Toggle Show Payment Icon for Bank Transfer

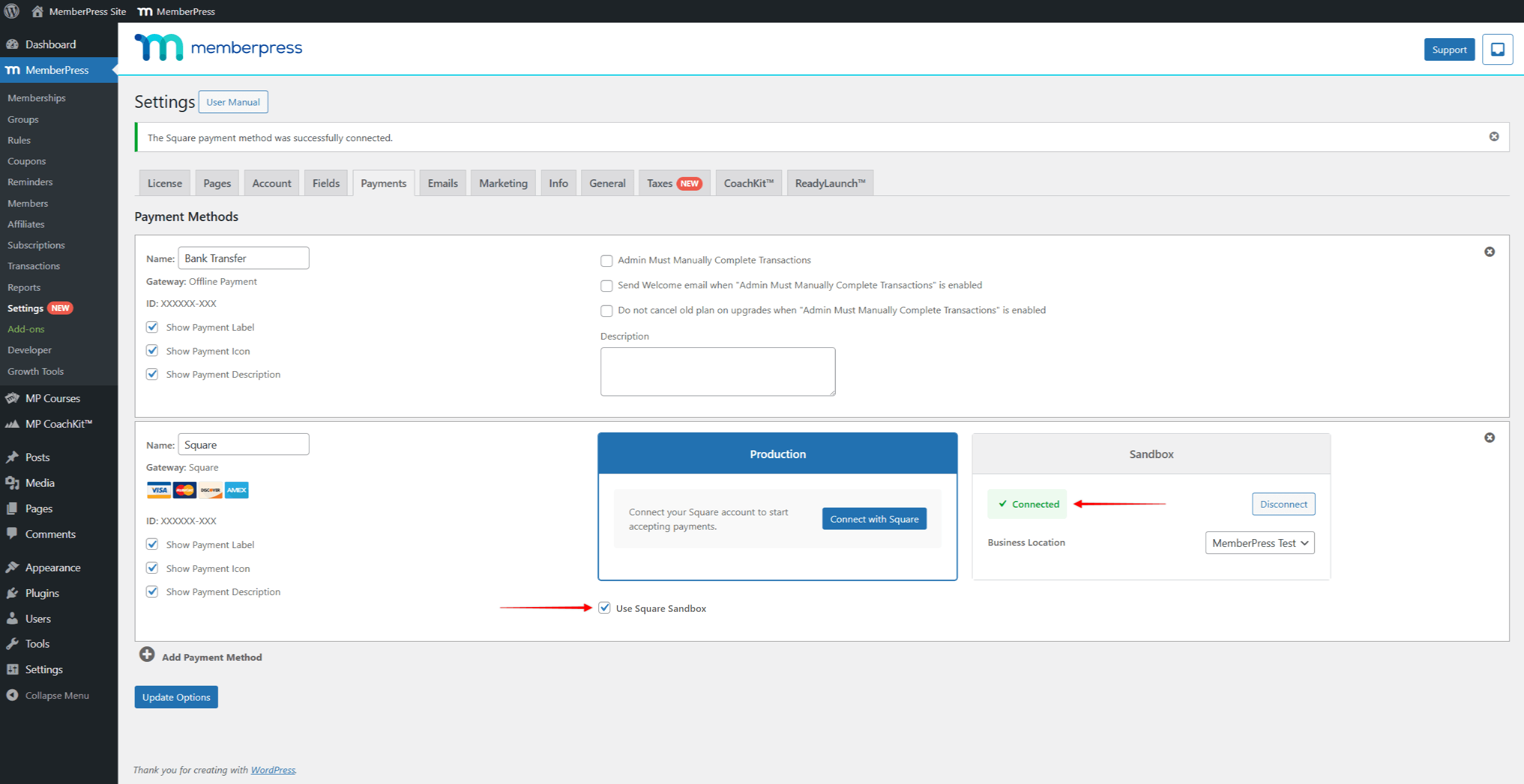(x=152, y=351)
